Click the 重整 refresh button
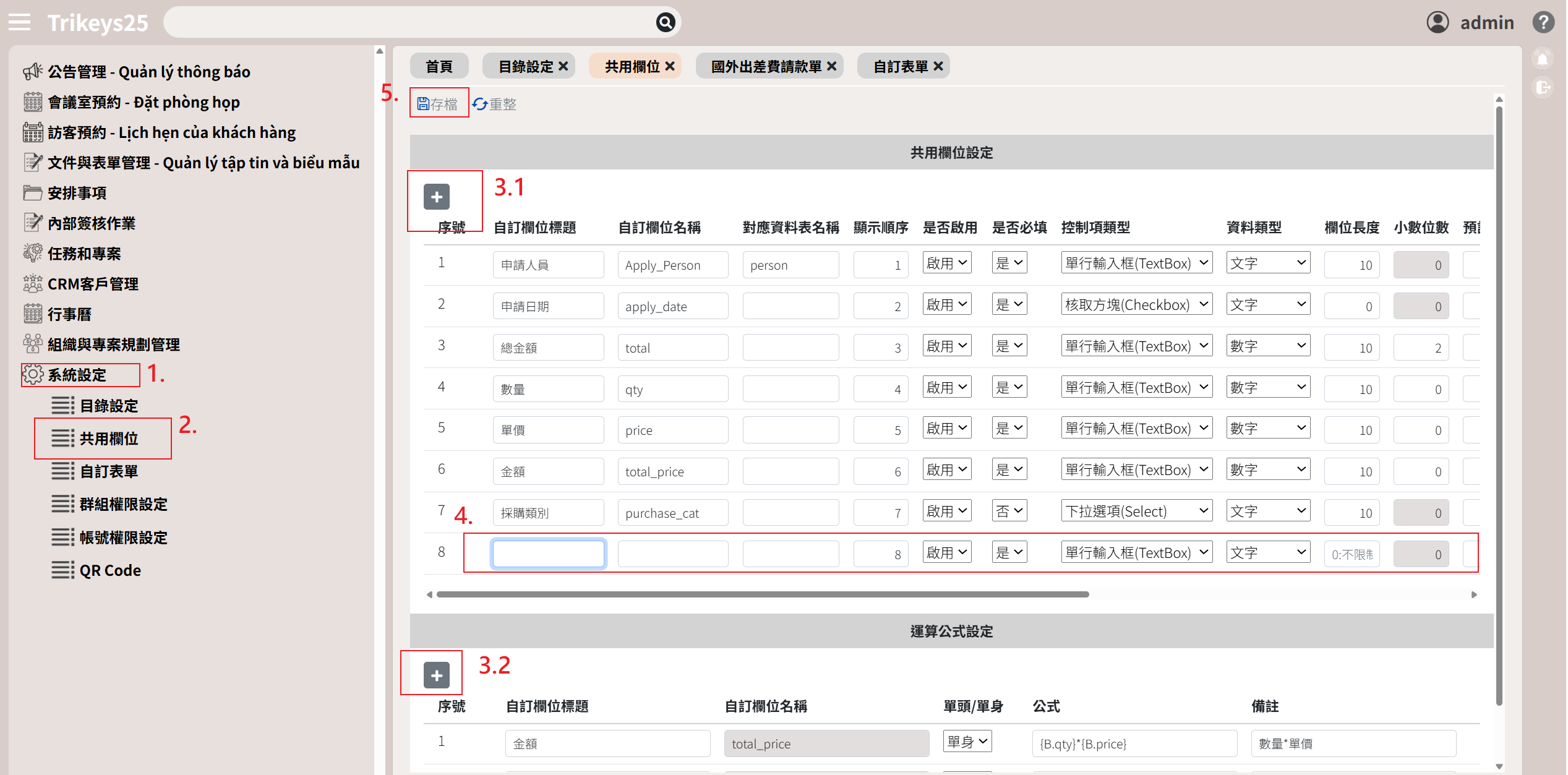 [x=495, y=104]
